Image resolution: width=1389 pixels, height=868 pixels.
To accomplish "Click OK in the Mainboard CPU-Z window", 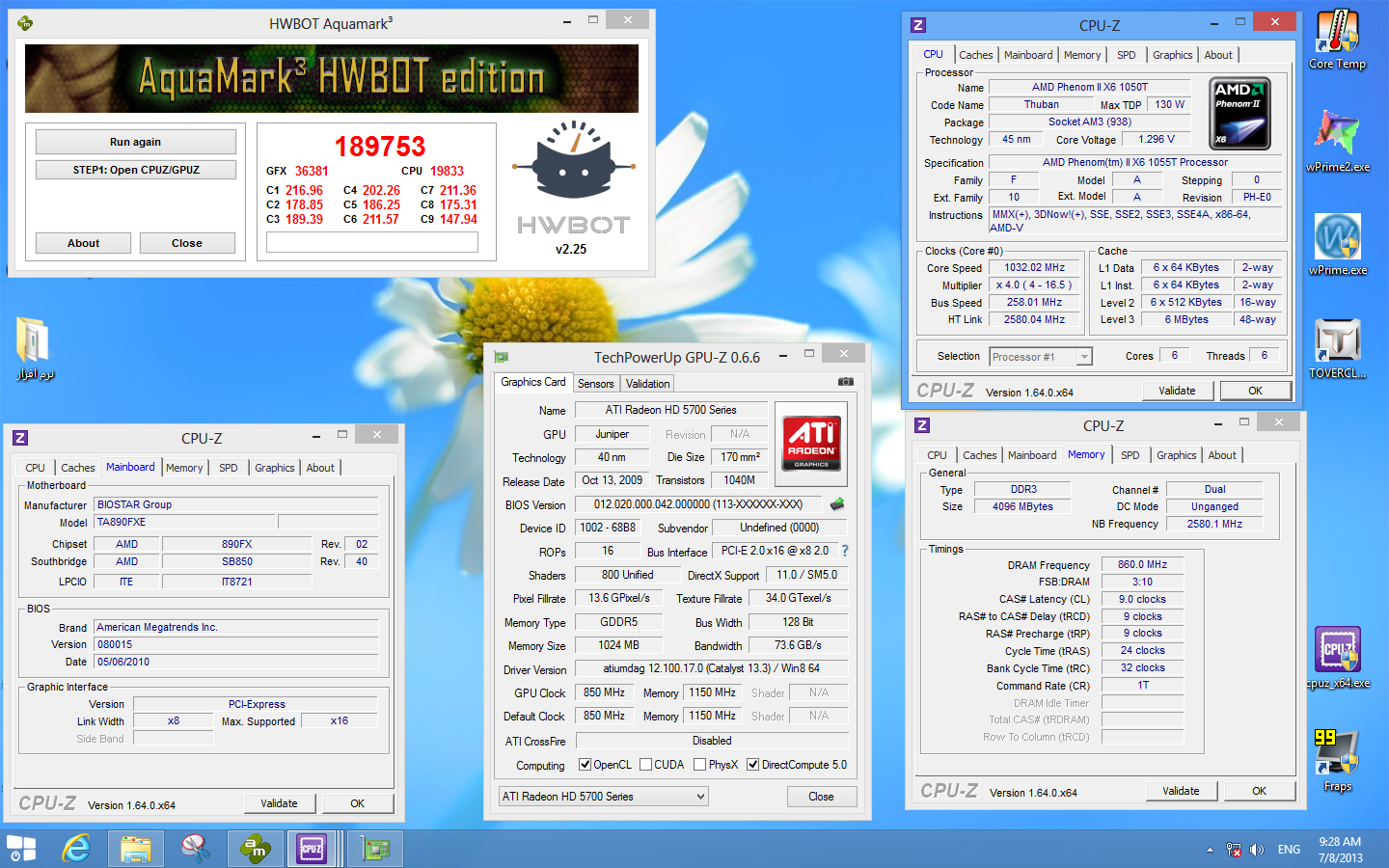I will click(x=358, y=803).
